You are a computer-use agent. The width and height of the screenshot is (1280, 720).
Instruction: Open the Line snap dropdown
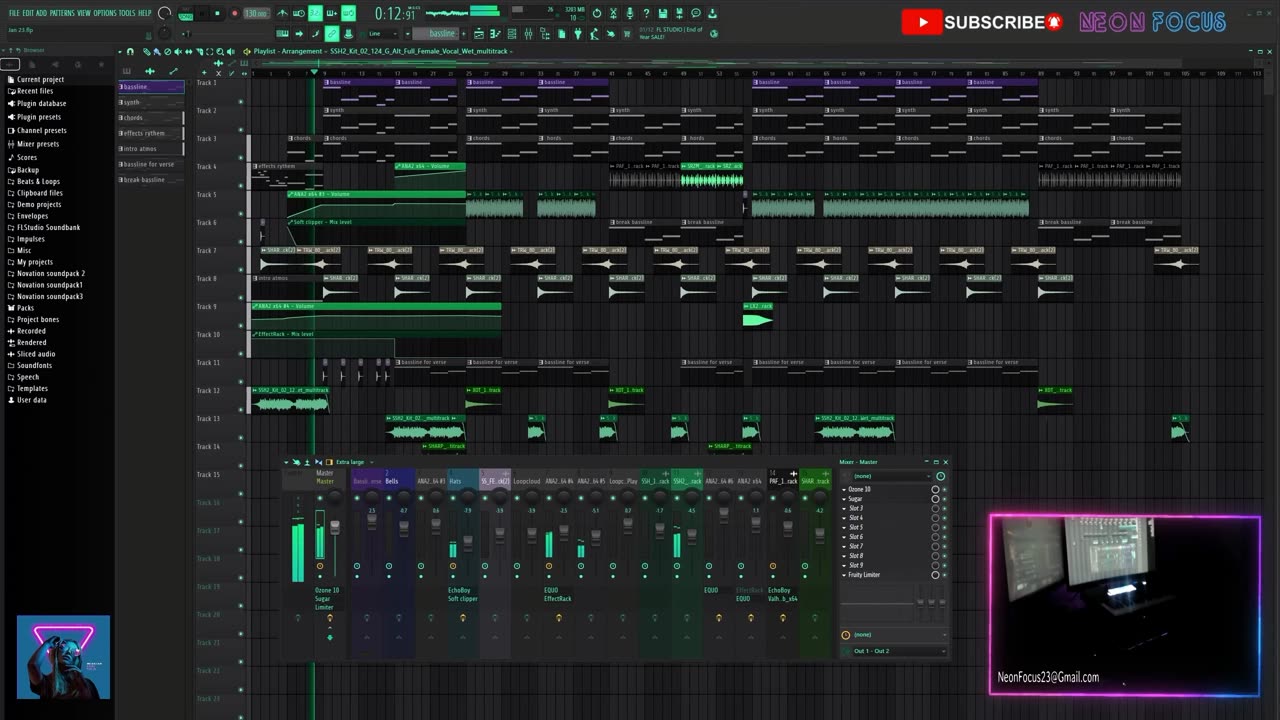pyautogui.click(x=383, y=33)
